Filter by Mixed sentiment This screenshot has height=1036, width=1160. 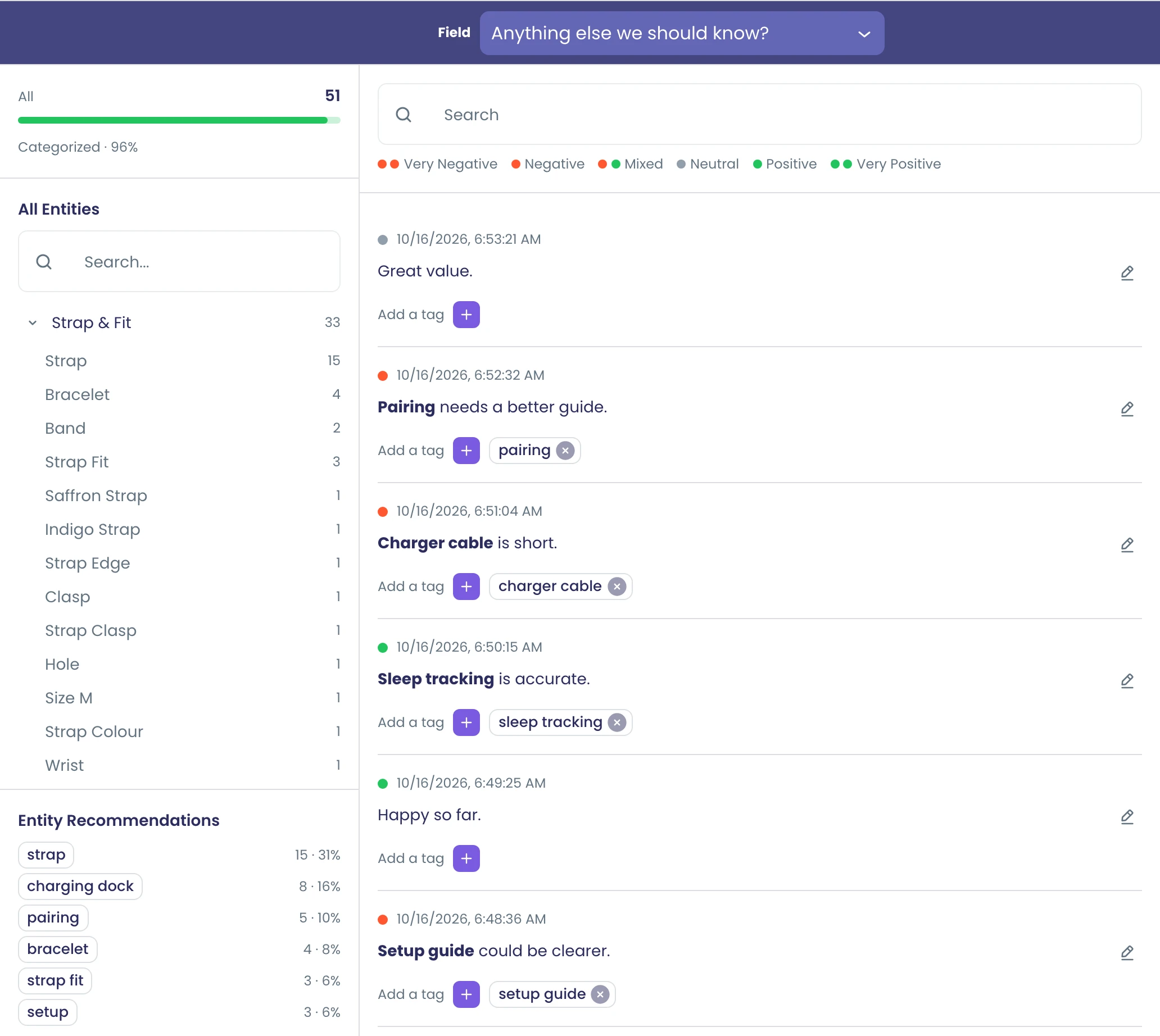[x=631, y=164]
